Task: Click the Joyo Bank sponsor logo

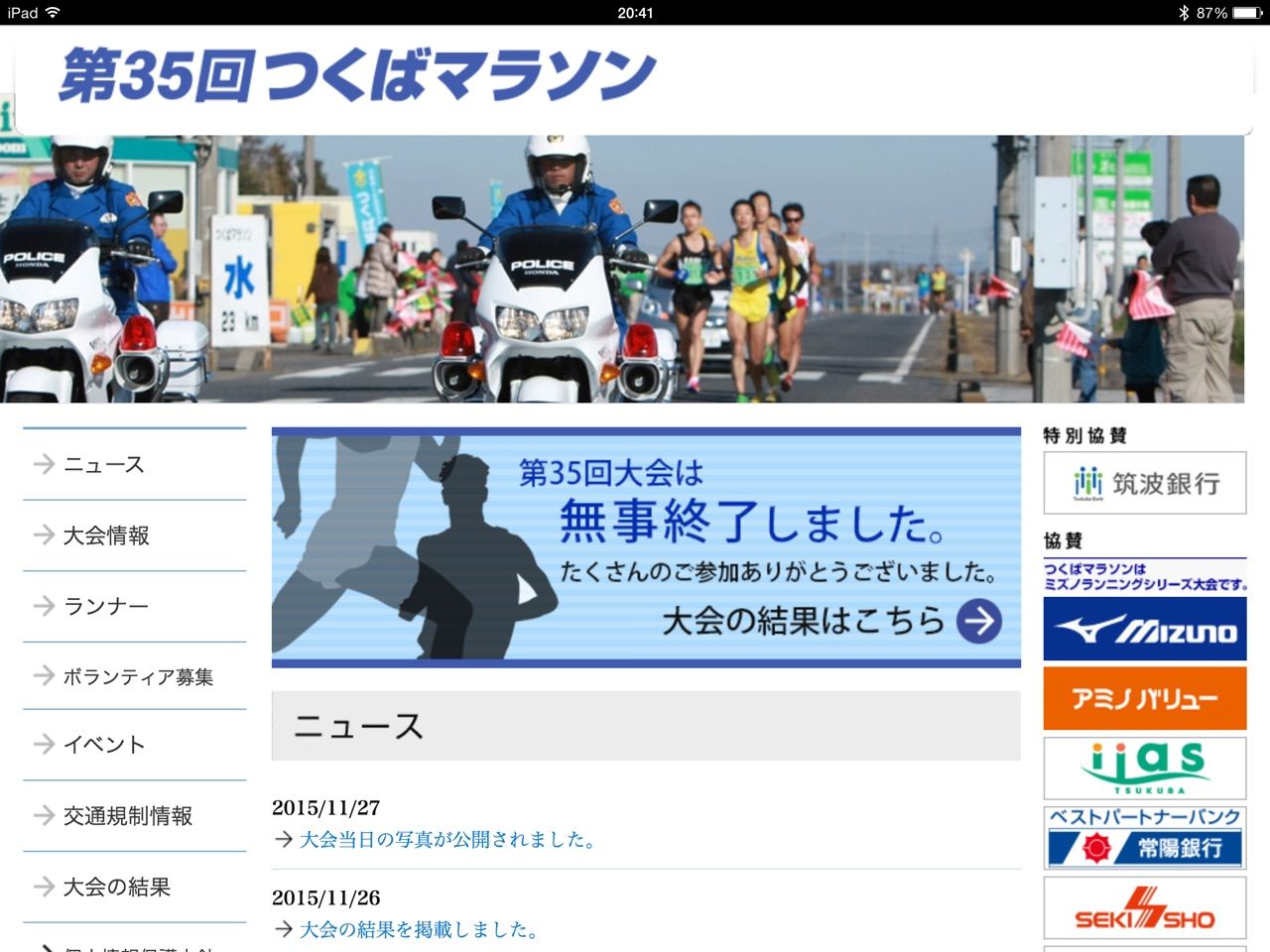Action: [1143, 836]
